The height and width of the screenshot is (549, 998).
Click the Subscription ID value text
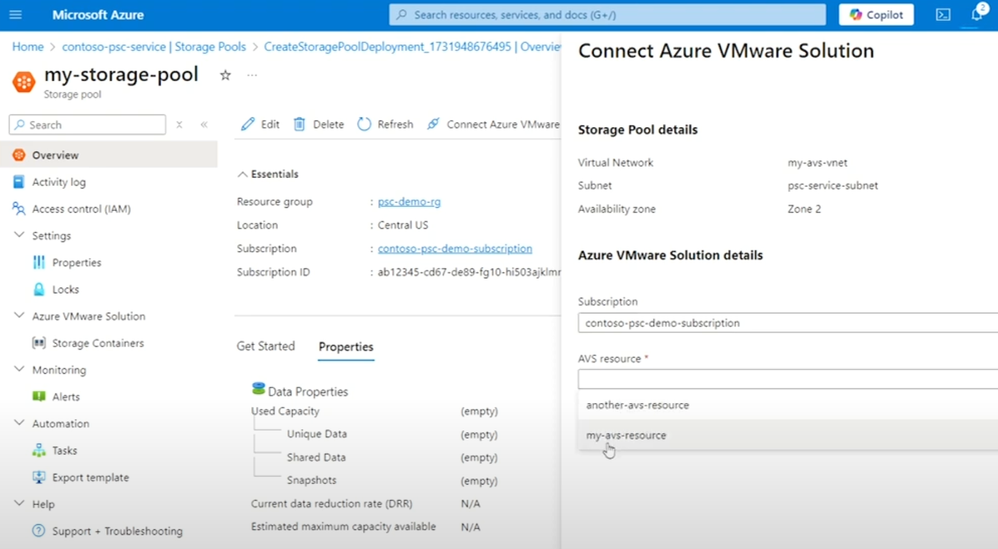coord(469,272)
